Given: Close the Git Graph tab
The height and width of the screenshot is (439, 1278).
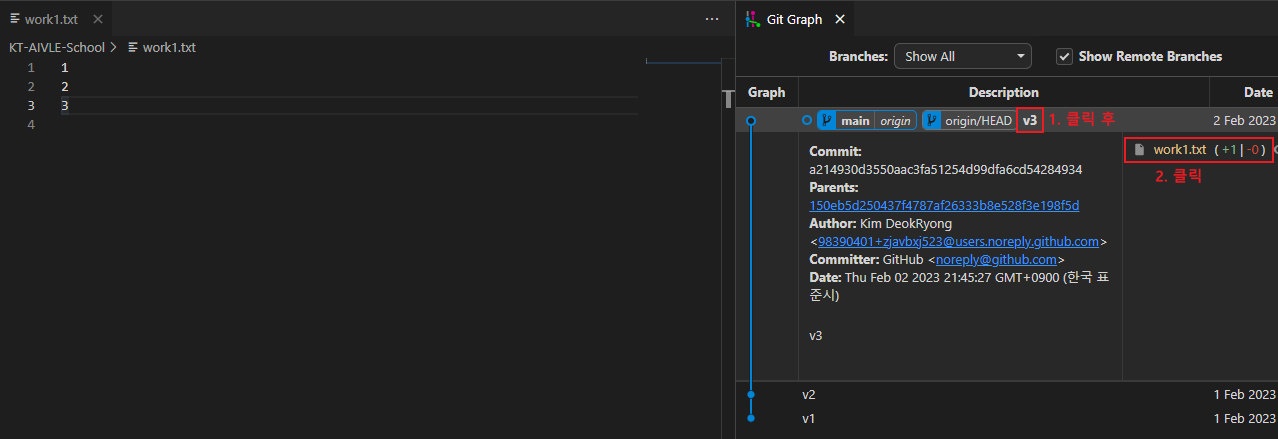Looking at the screenshot, I should [x=840, y=19].
